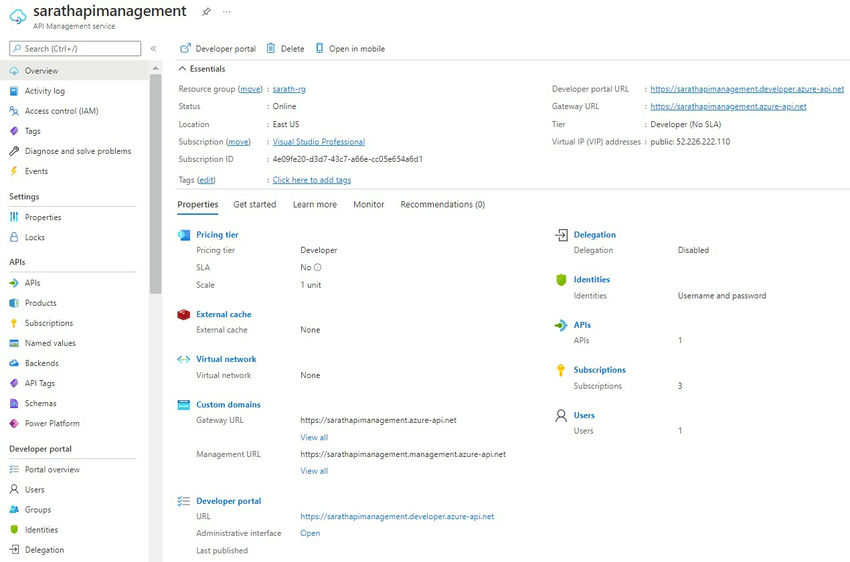The height and width of the screenshot is (562, 850).
Task: Collapse the left sidebar menu
Action: tap(153, 48)
